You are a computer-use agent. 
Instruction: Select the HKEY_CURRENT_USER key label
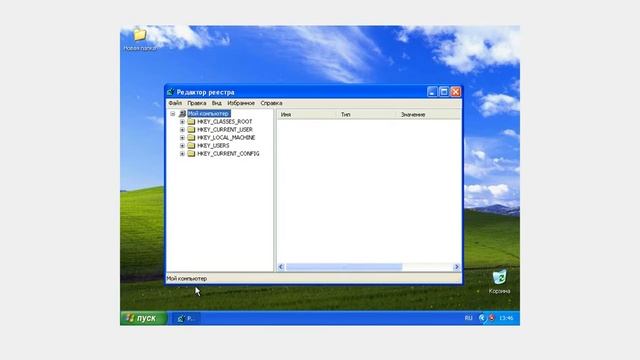point(224,129)
